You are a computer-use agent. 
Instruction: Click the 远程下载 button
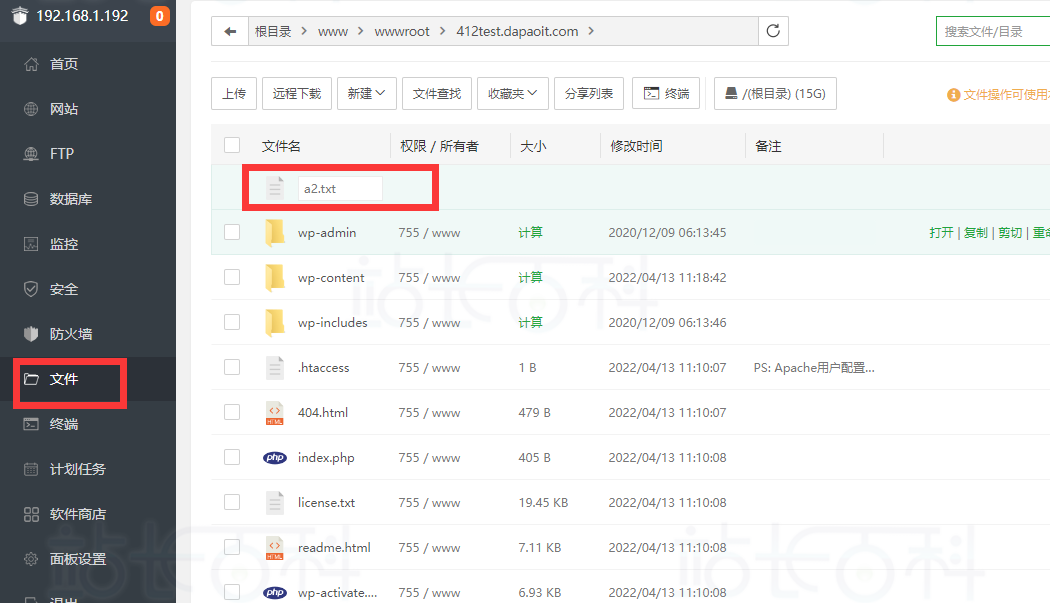pyautogui.click(x=297, y=94)
